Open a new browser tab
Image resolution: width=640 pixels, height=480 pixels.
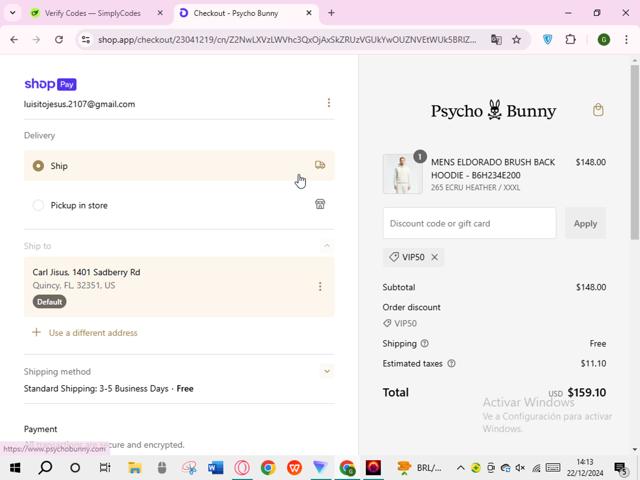pyautogui.click(x=331, y=13)
